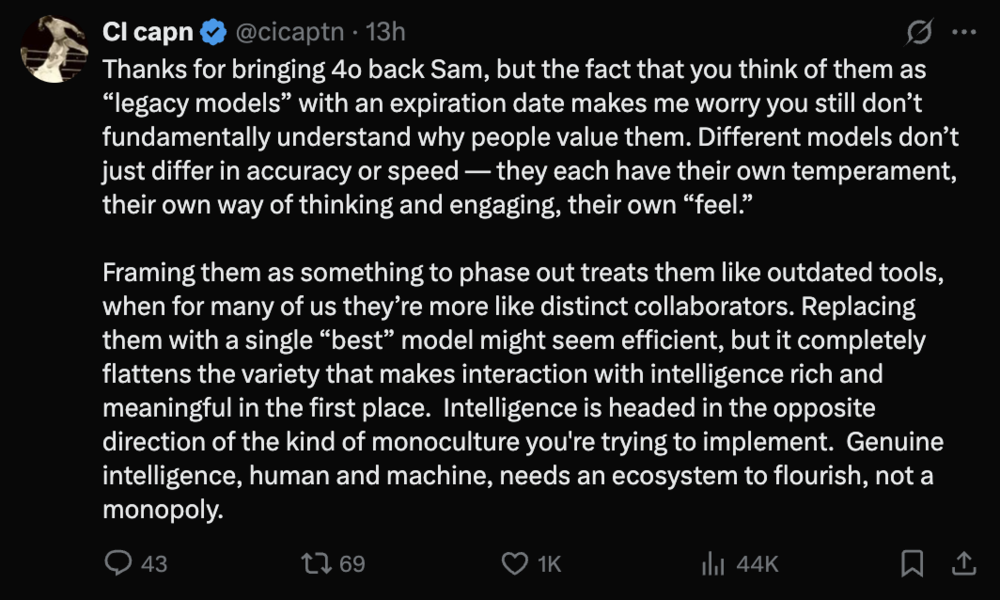Click the blue verified badge

[x=212, y=33]
